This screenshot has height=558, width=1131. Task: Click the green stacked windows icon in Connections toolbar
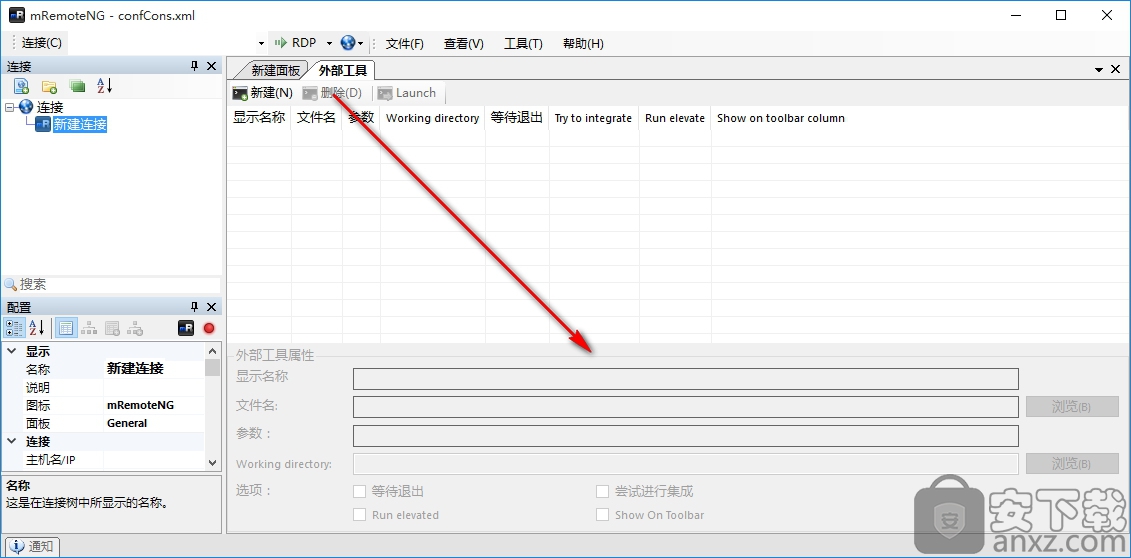pyautogui.click(x=77, y=87)
